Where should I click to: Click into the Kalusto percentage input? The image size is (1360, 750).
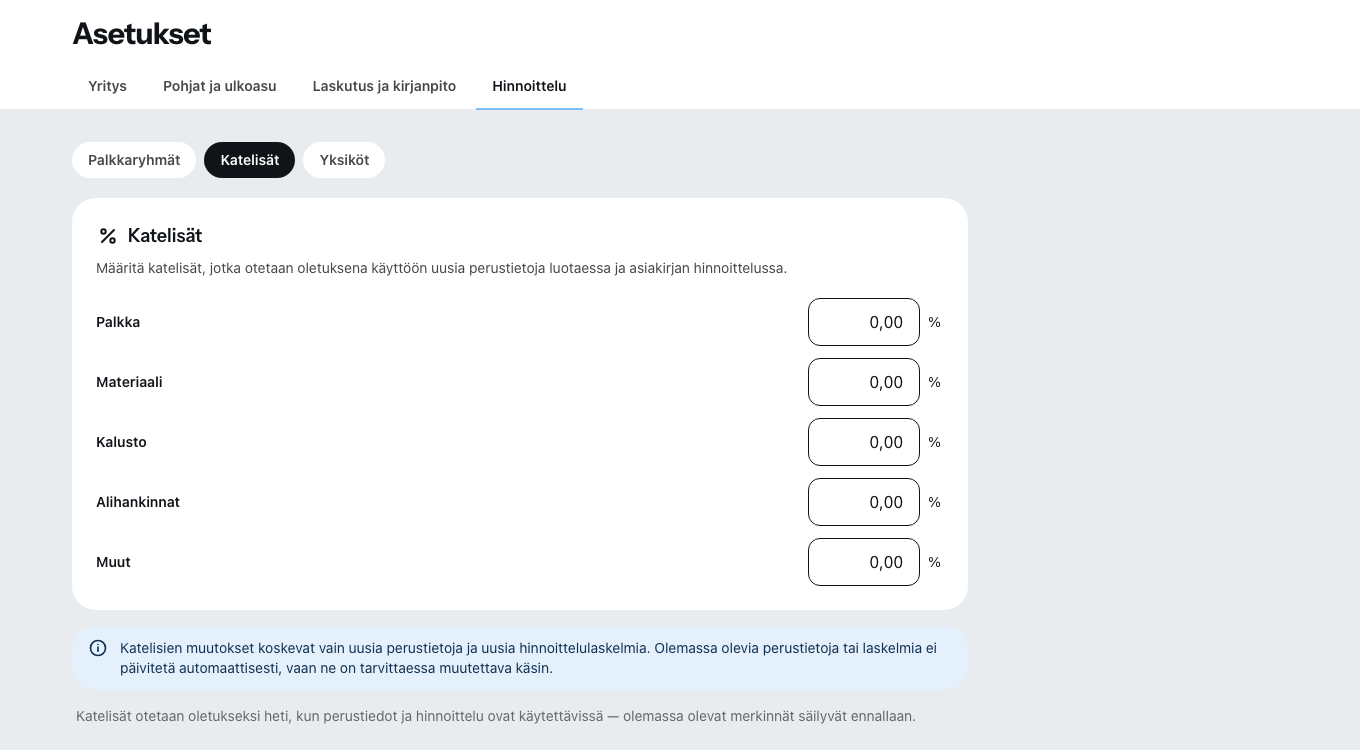click(x=864, y=442)
